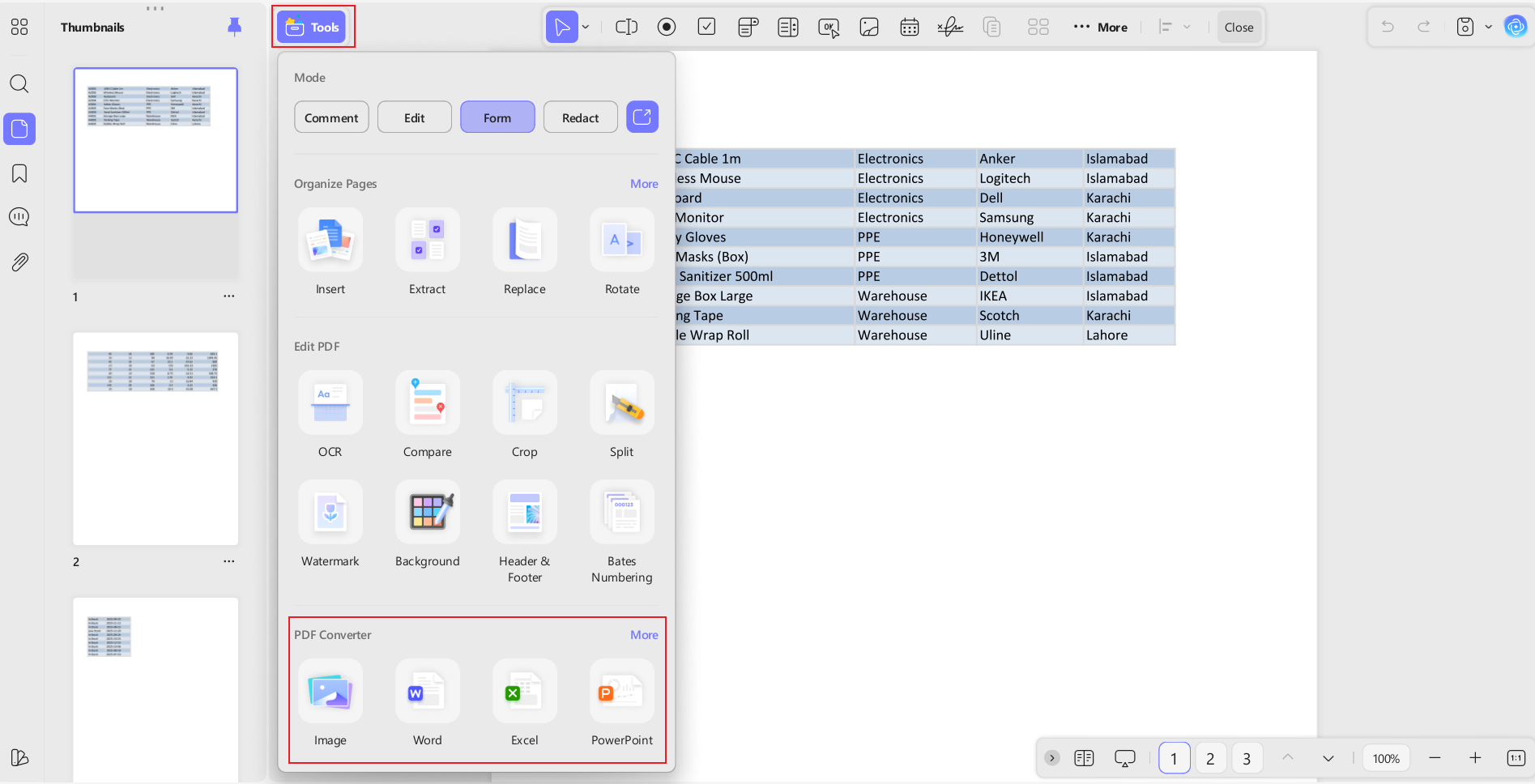Switch to Redact mode
This screenshot has width=1535, height=784.
(580, 117)
